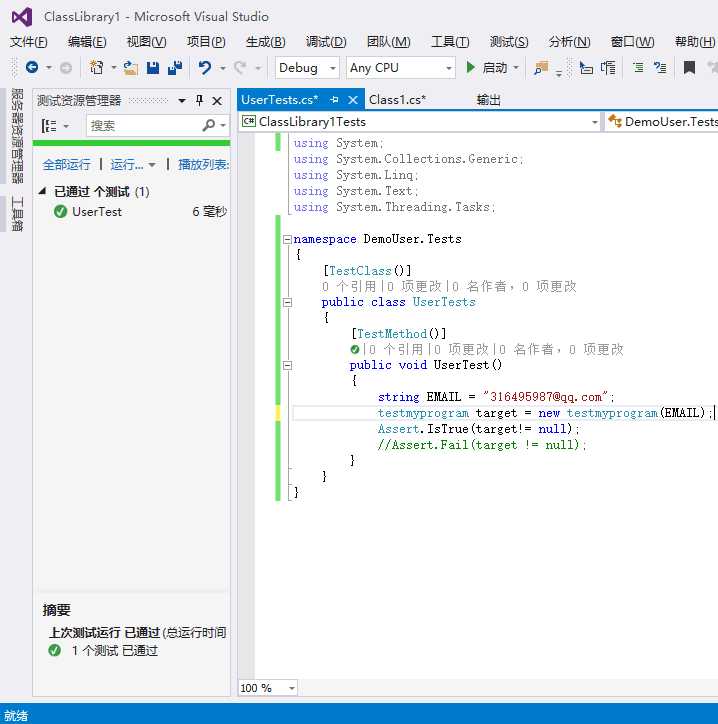Switch to the Class1.cs tab
The width and height of the screenshot is (718, 724).
click(x=397, y=100)
